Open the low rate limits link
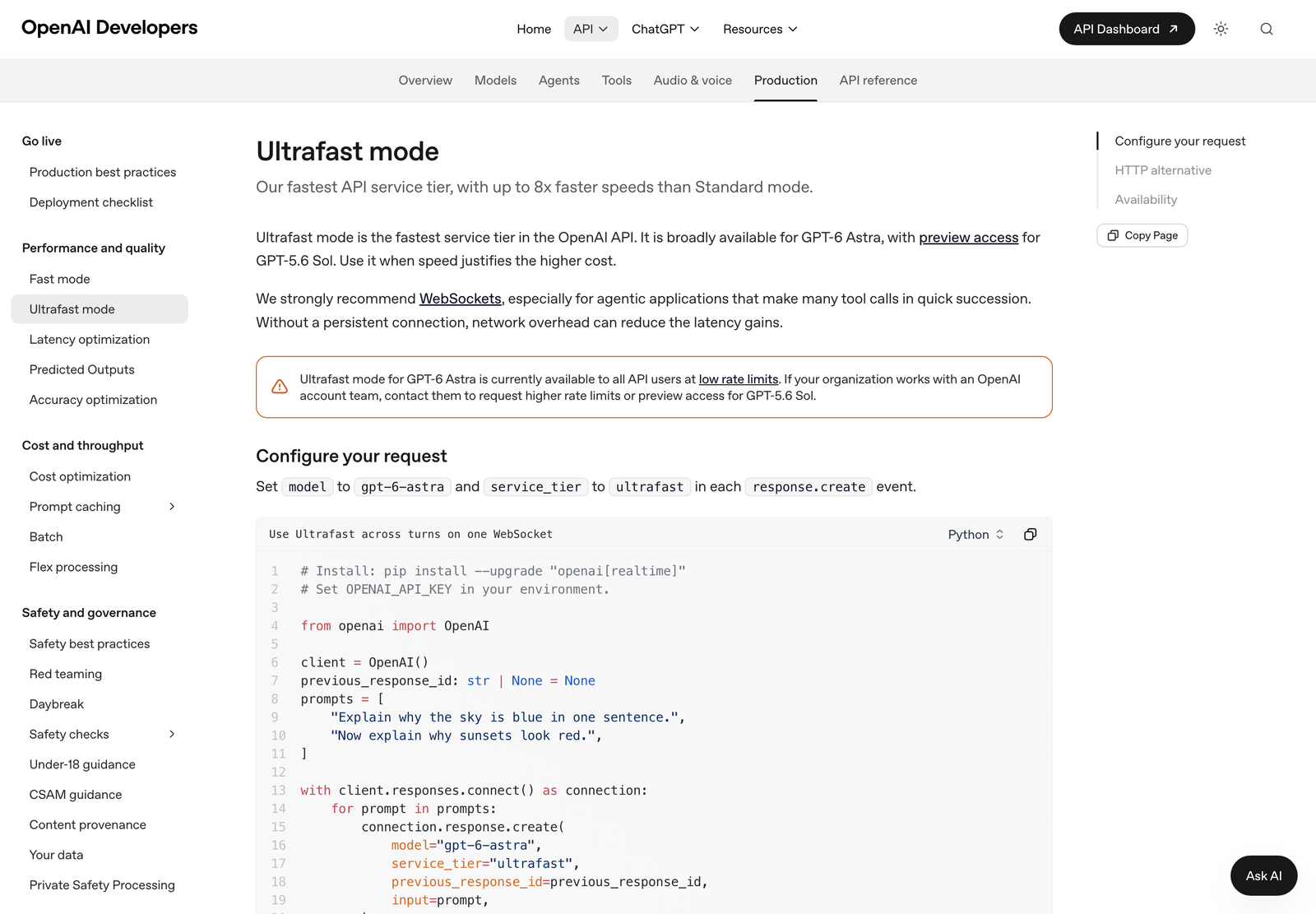1316x914 pixels. click(x=739, y=379)
